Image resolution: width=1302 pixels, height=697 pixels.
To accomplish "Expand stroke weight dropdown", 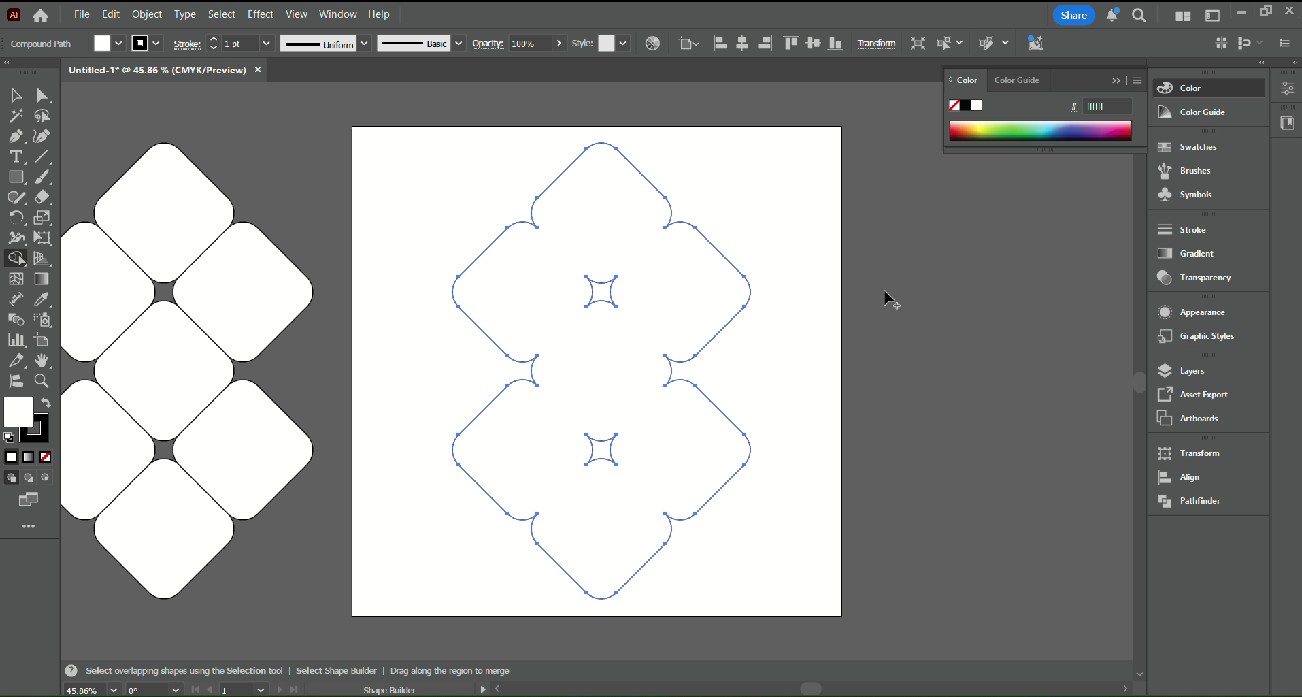I will [x=266, y=43].
